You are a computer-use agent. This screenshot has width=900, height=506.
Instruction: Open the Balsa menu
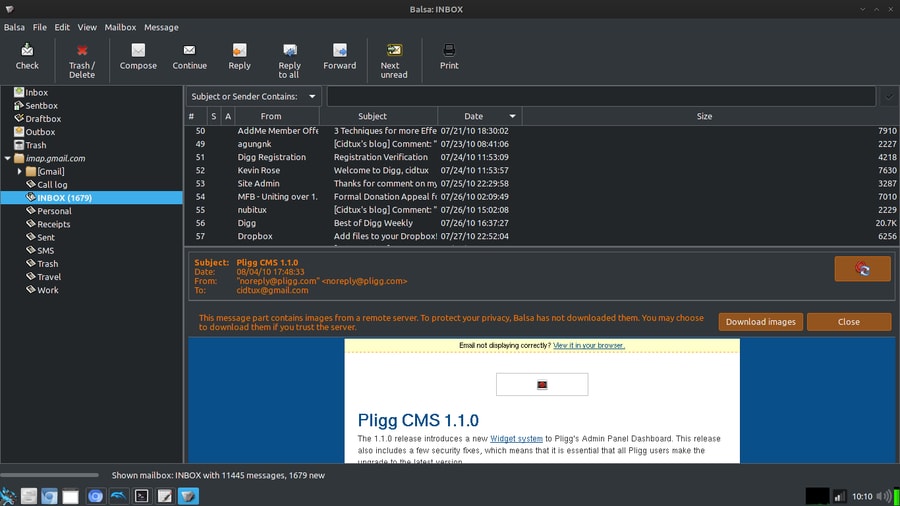(14, 27)
